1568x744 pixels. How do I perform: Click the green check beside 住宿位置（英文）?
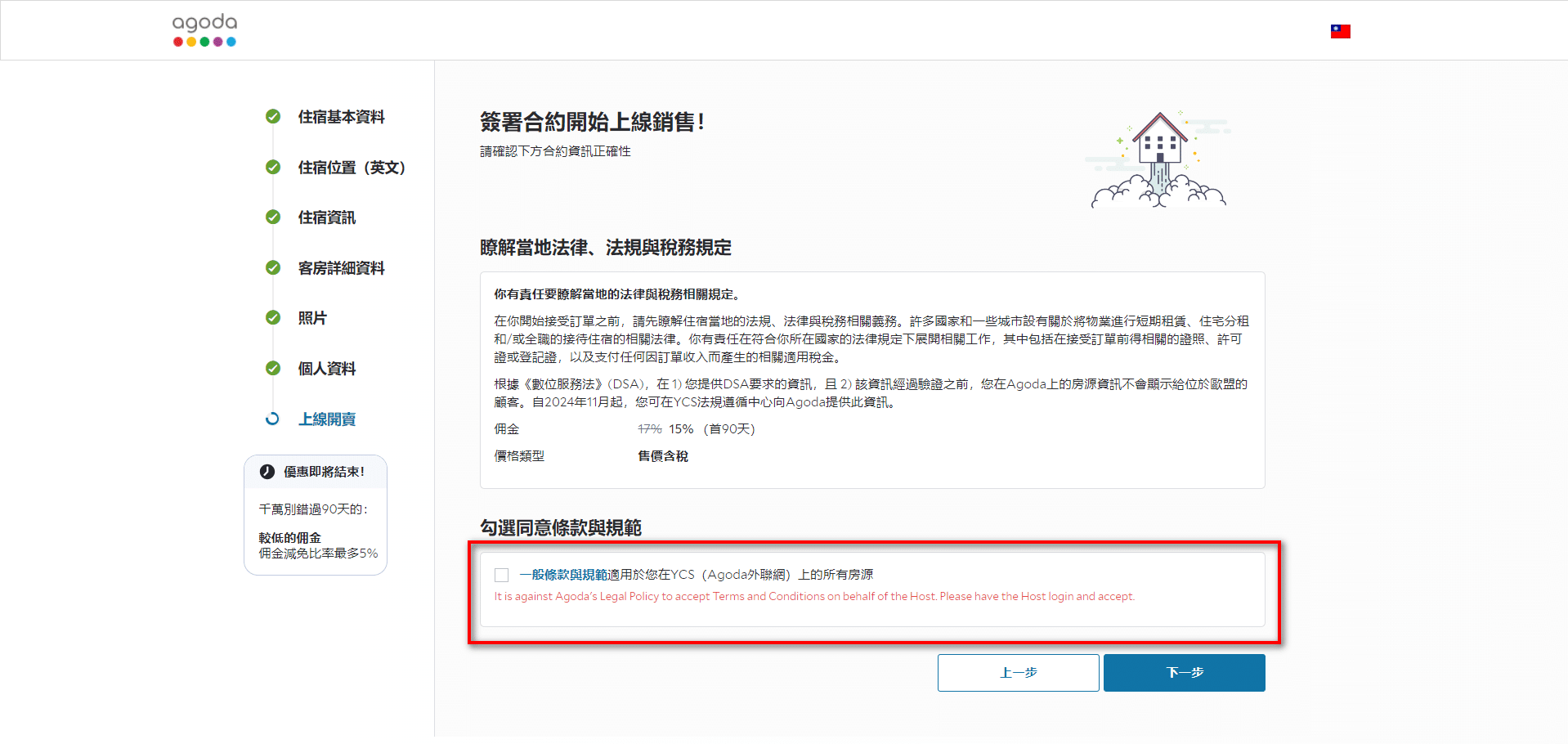(x=273, y=167)
